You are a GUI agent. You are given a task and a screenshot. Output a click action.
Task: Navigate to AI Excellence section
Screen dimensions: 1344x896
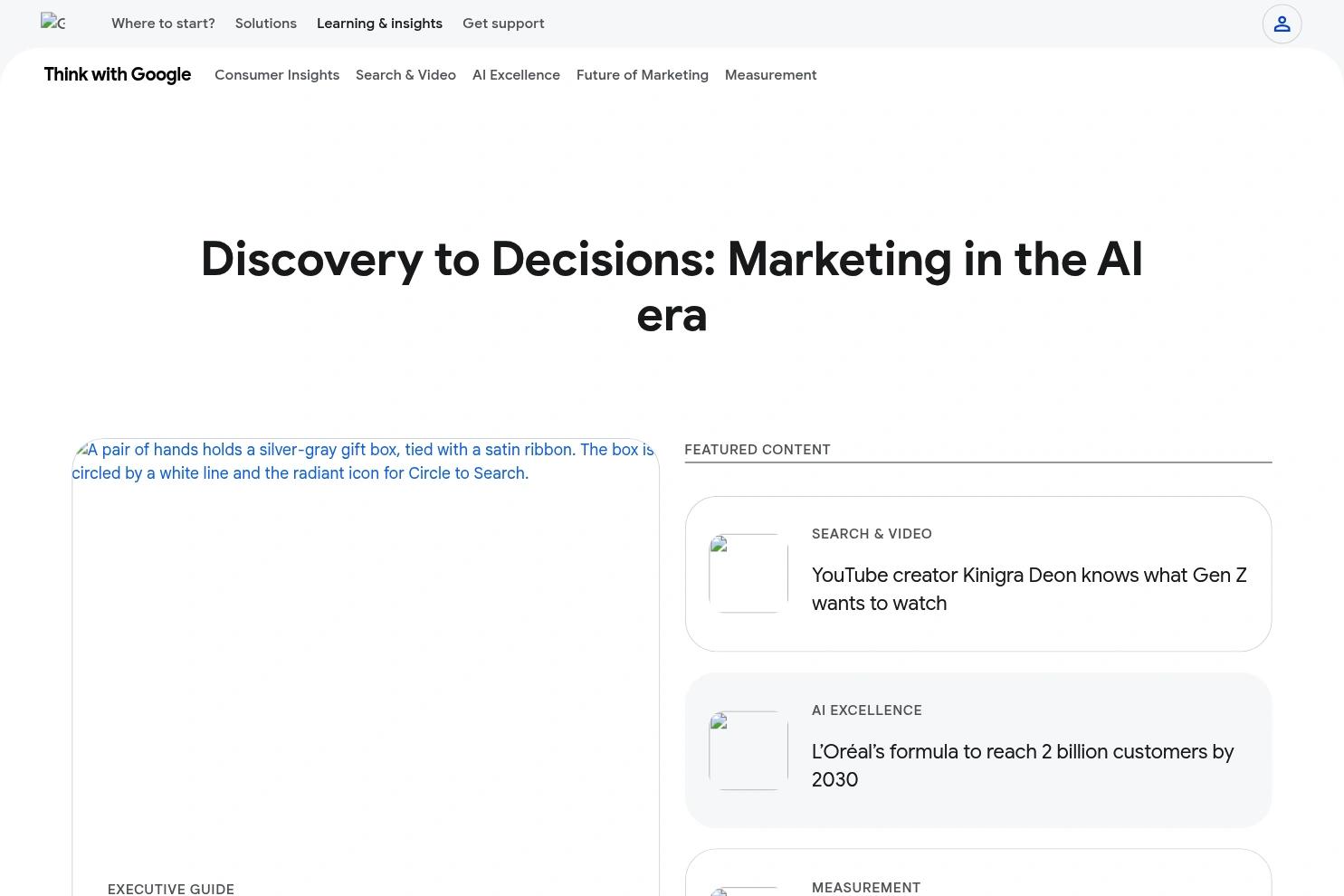click(516, 75)
